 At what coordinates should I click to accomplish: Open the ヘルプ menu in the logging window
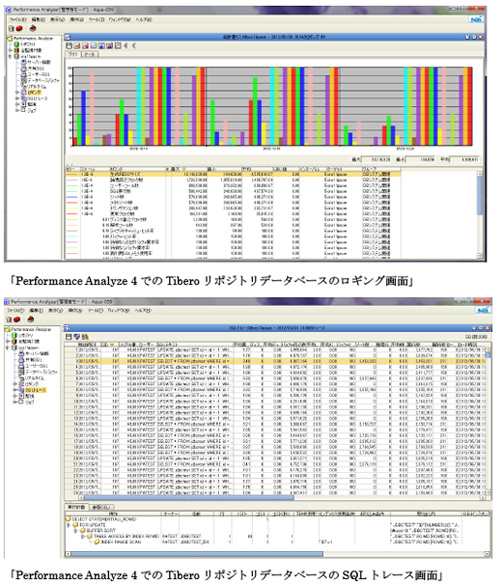click(x=143, y=19)
